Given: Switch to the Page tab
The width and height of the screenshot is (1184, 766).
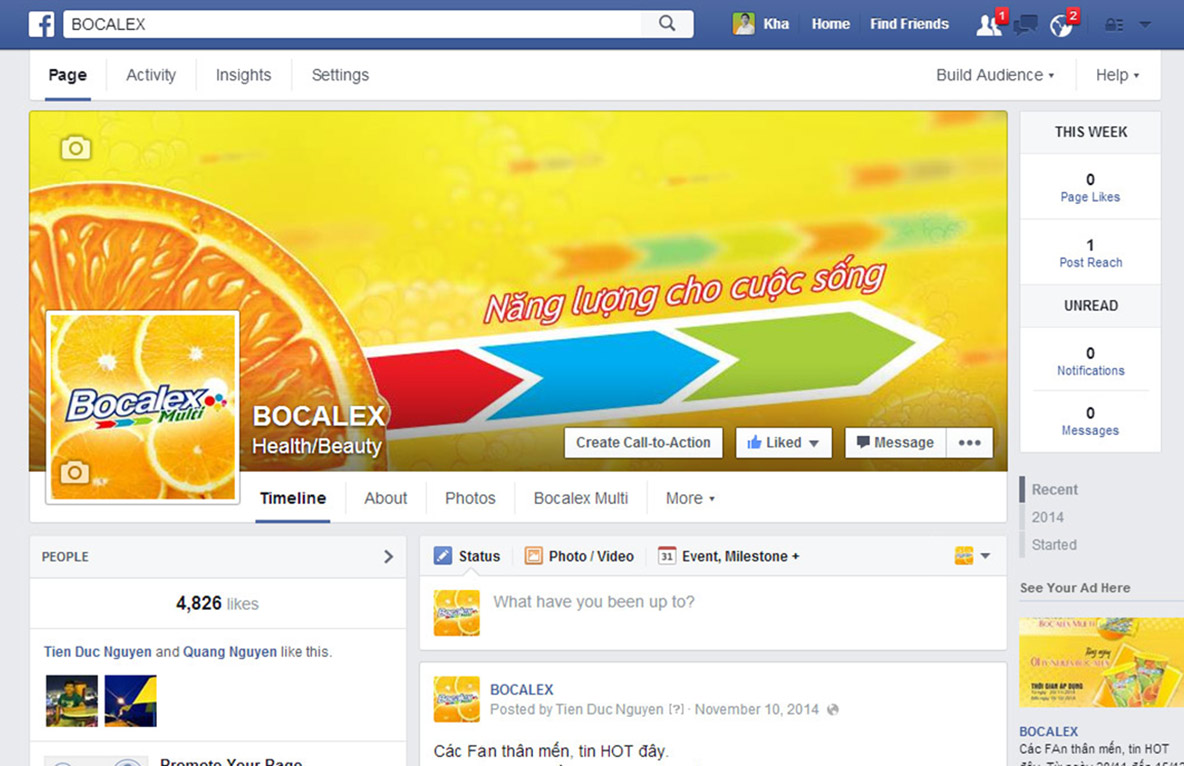Looking at the screenshot, I should pyautogui.click(x=67, y=75).
